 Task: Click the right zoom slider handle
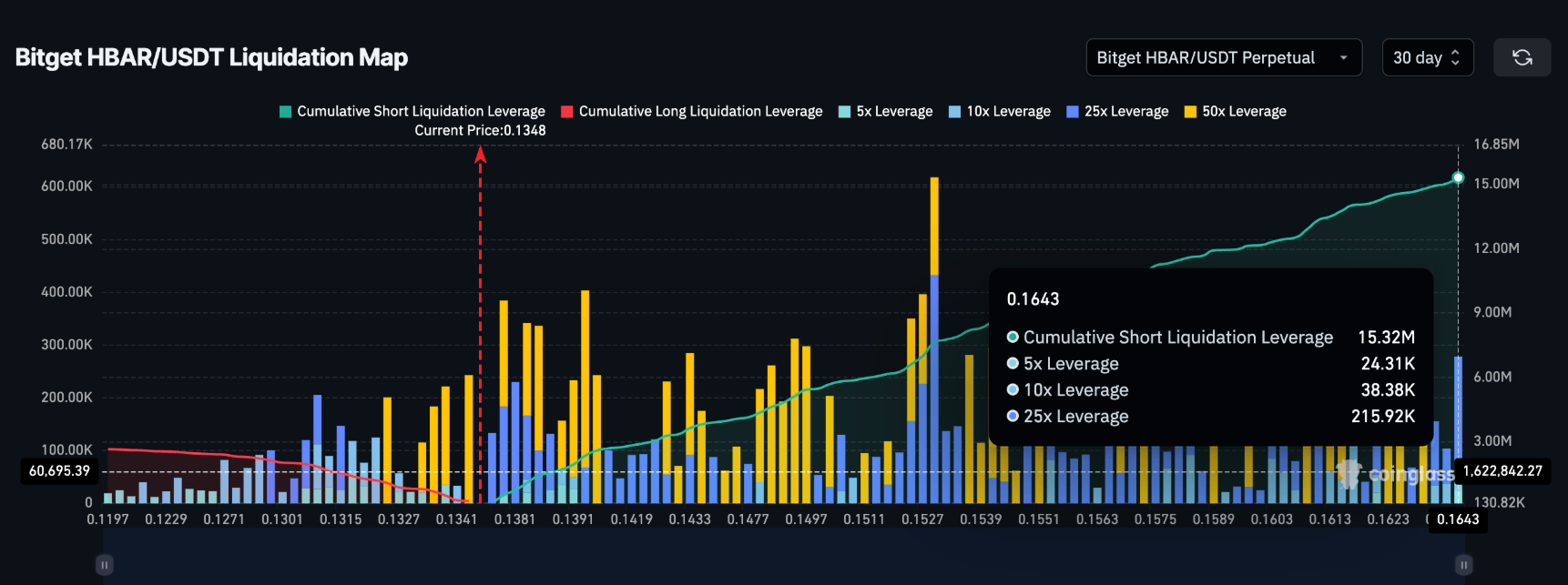point(1463,565)
